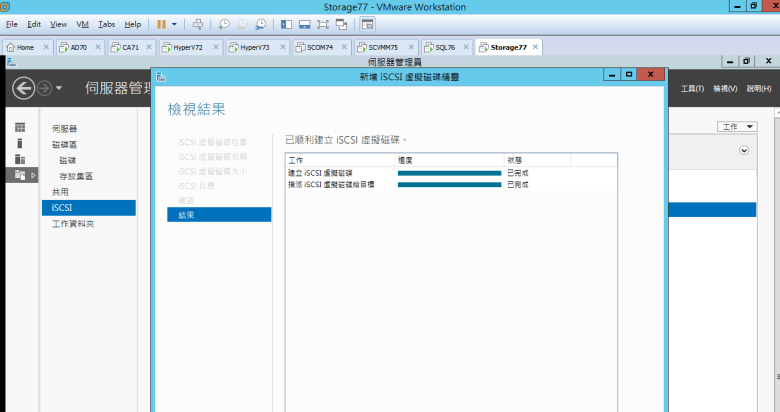The width and height of the screenshot is (780, 412).
Task: Click the send Ctrl+Alt+Del toolbar icon
Action: coord(198,23)
